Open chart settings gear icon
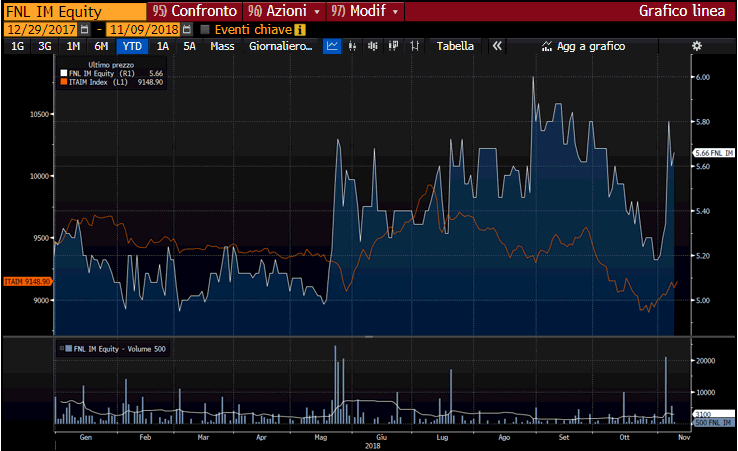 coord(697,46)
